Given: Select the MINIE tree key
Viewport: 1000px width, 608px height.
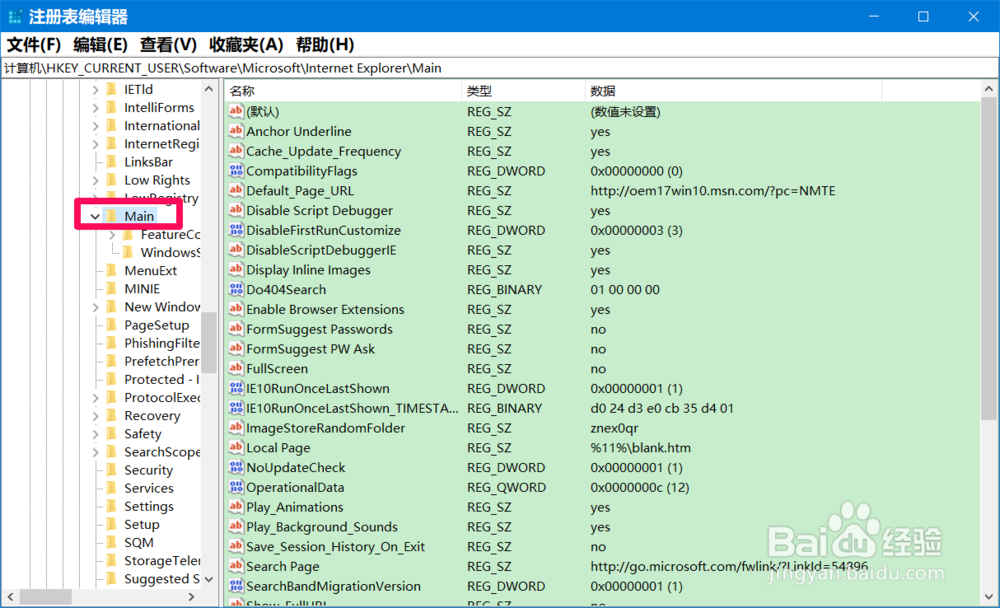Looking at the screenshot, I should pyautogui.click(x=142, y=289).
